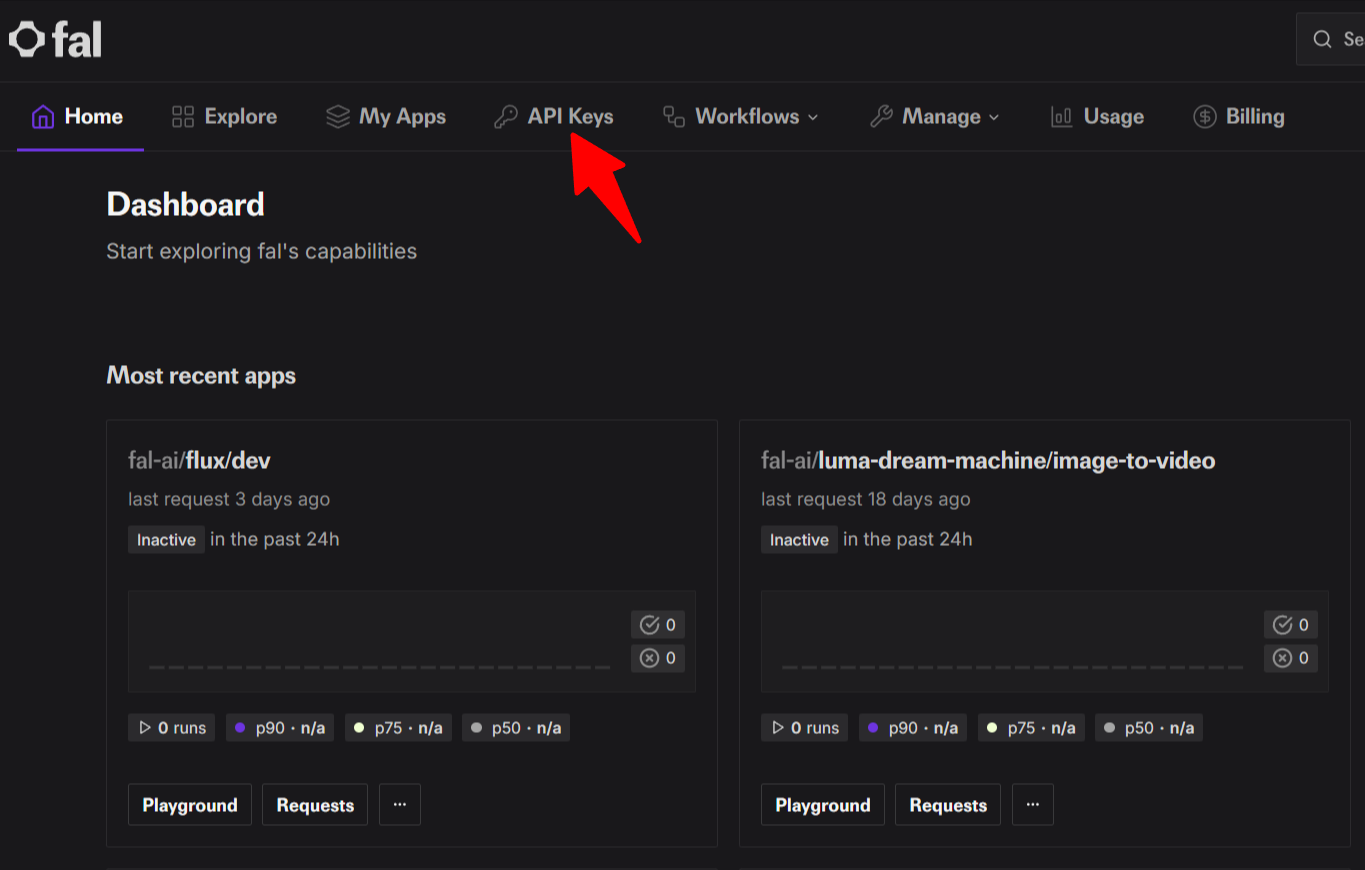
Task: Click the p50 latency chip on flux/dev
Action: click(x=516, y=728)
